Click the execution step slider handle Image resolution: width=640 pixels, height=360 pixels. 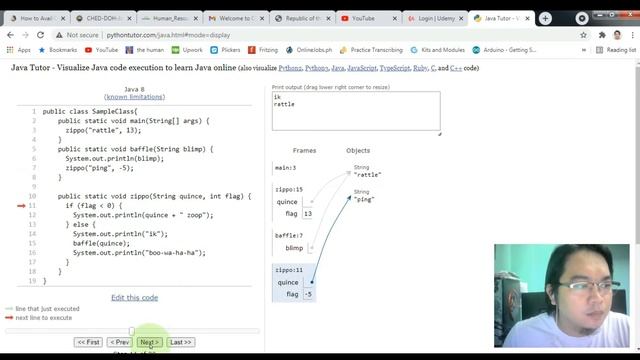131,331
